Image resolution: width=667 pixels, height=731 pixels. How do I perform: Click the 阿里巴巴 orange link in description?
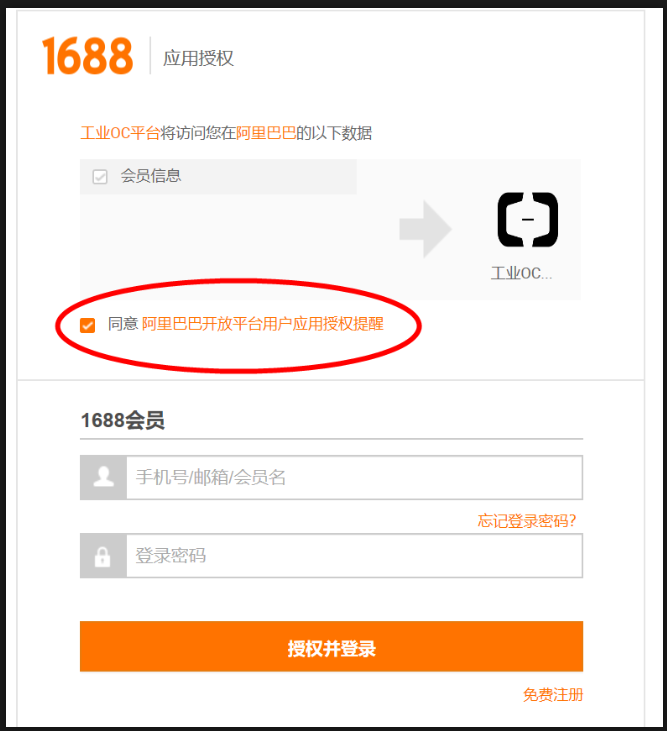(266, 133)
